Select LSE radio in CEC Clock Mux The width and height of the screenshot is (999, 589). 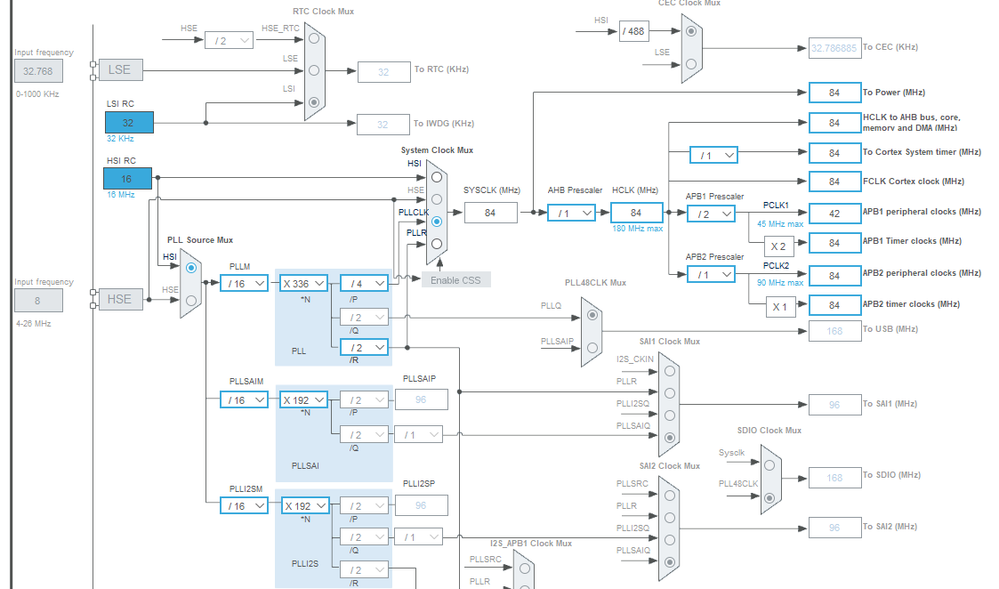click(691, 64)
